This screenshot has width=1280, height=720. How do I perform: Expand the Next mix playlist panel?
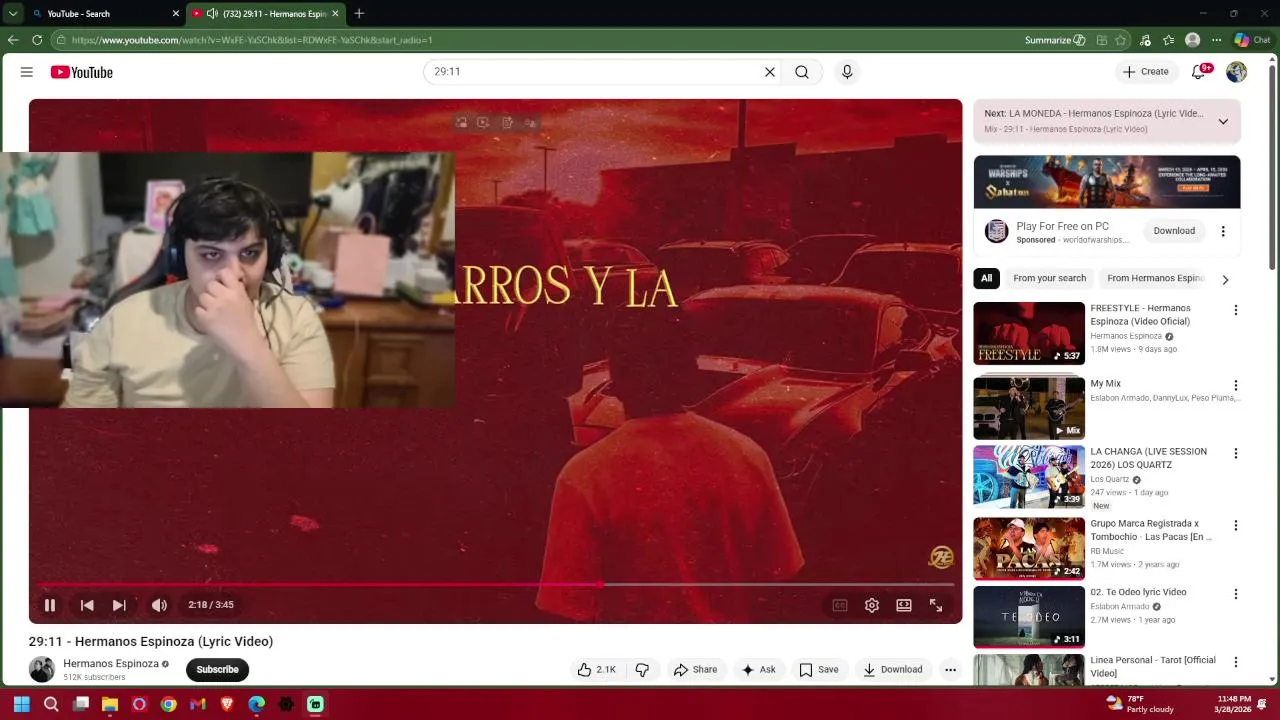point(1223,121)
